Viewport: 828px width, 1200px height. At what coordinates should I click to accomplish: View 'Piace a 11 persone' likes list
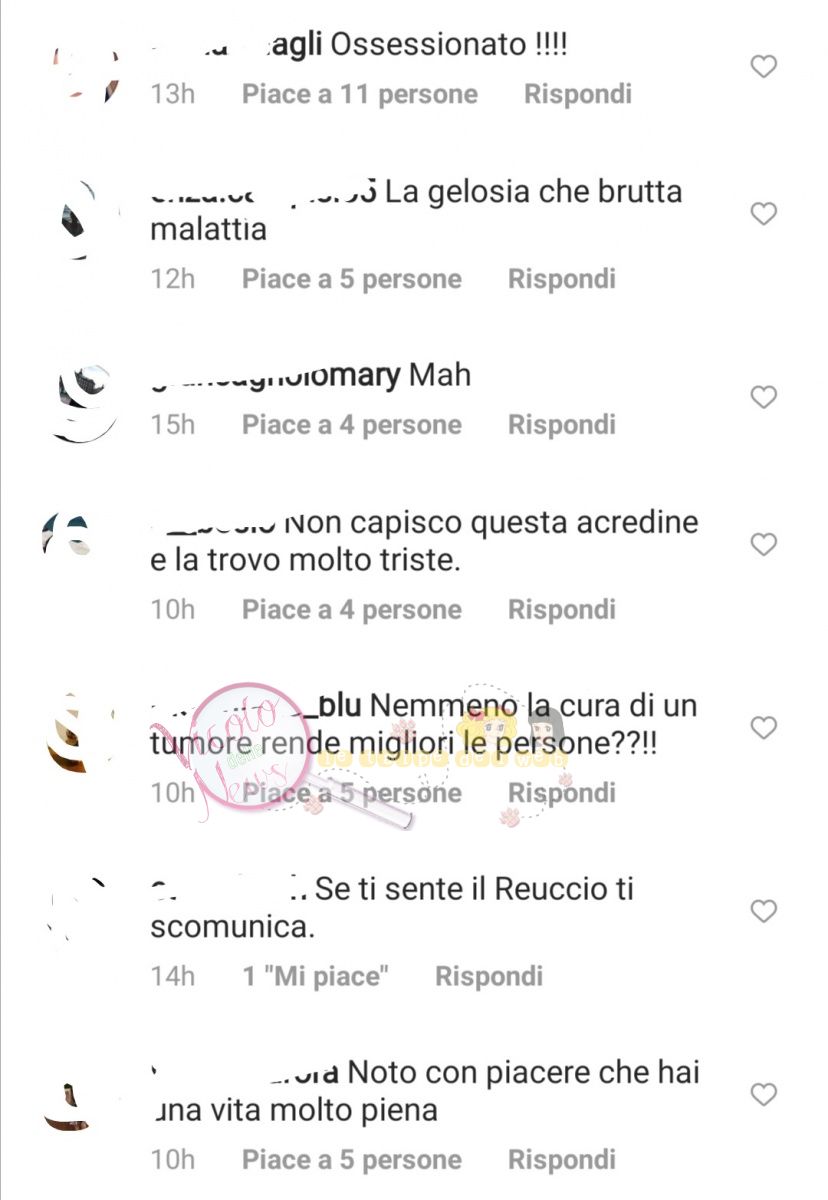[x=360, y=94]
